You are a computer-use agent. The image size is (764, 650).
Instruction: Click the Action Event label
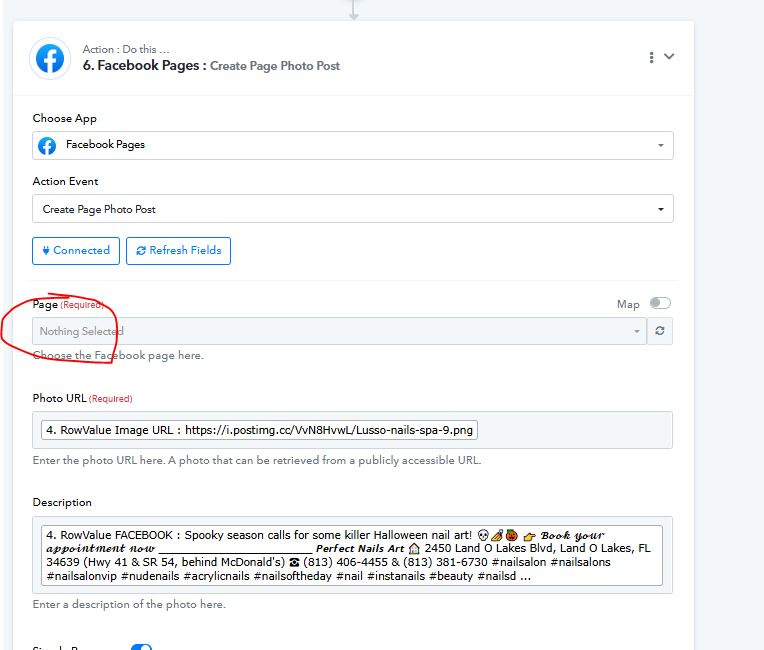[x=65, y=181]
